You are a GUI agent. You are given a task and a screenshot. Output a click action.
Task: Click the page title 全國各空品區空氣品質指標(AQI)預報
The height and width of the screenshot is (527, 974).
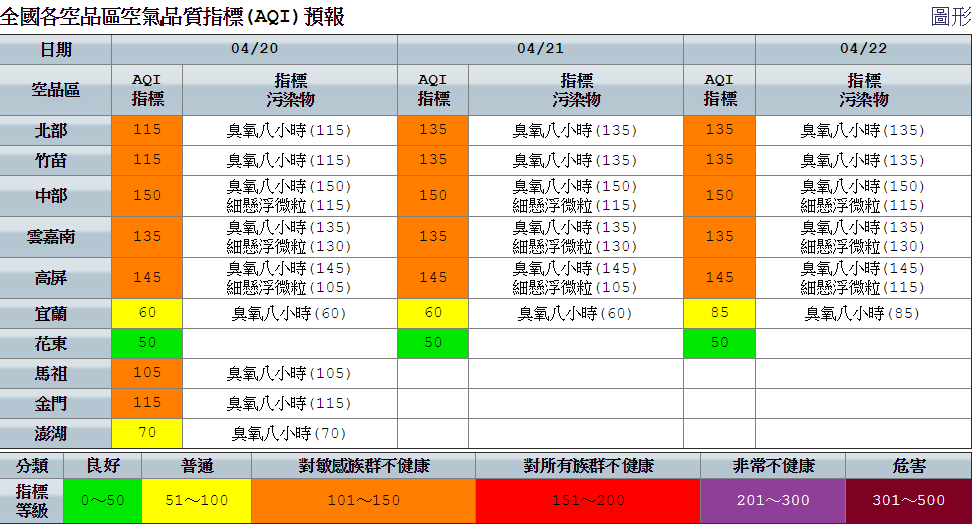[172, 17]
